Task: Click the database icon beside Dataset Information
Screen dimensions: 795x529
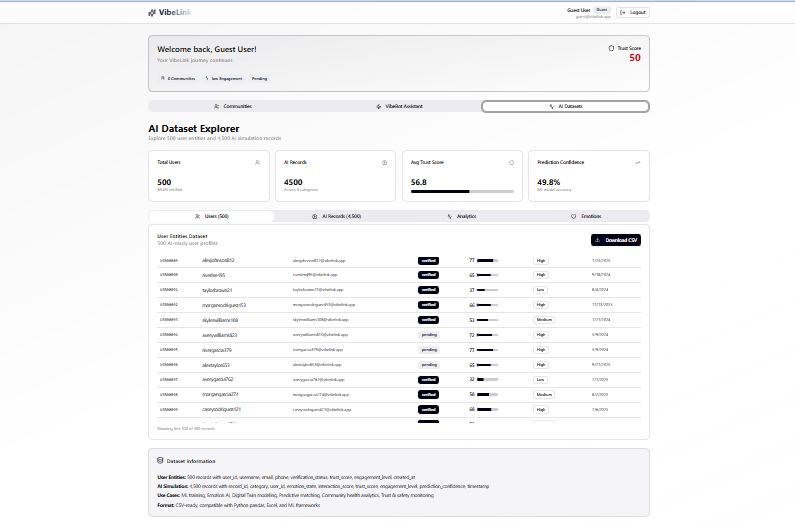Action: pyautogui.click(x=160, y=461)
